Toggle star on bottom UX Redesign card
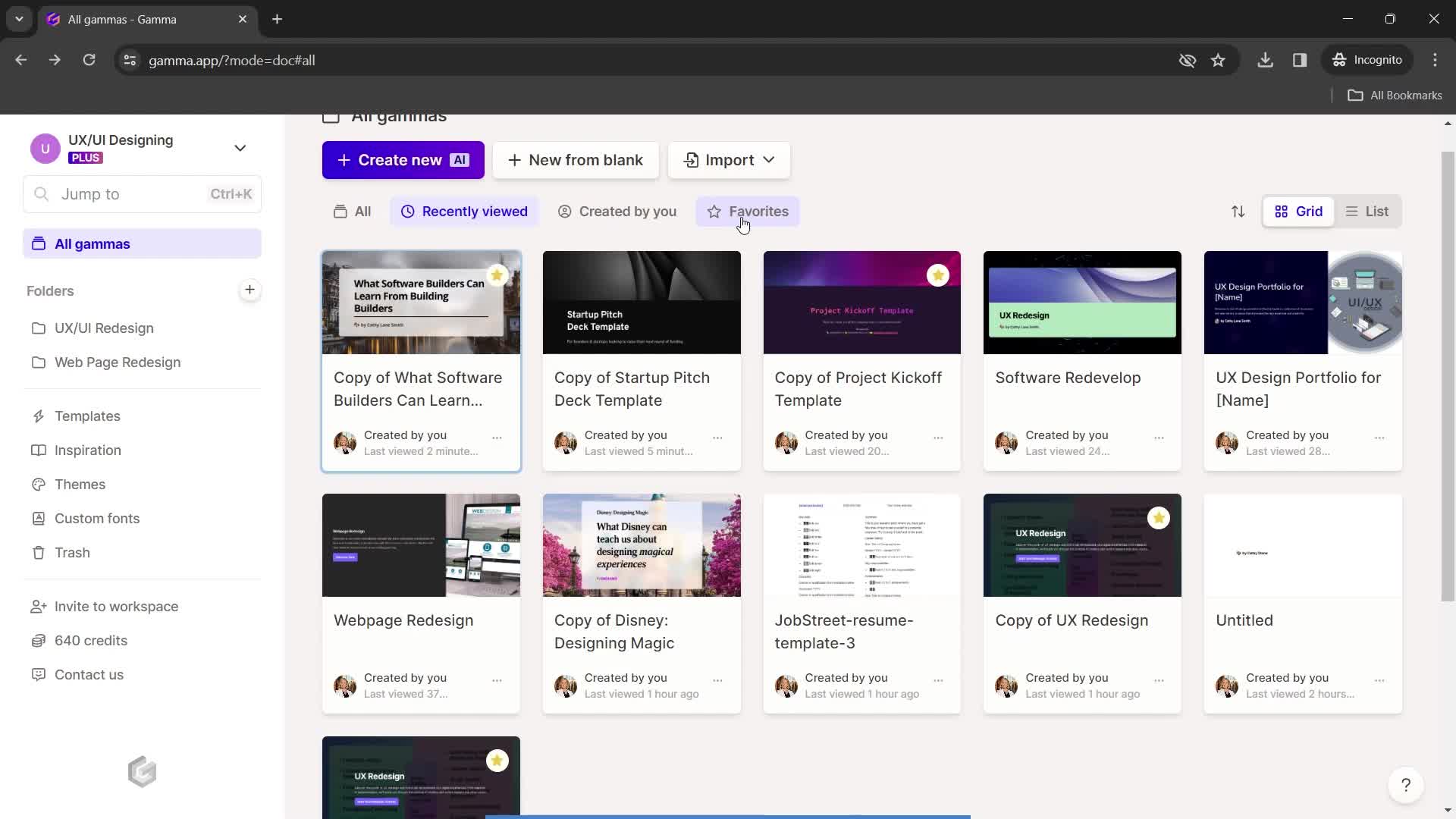Viewport: 1456px width, 819px height. click(x=497, y=761)
